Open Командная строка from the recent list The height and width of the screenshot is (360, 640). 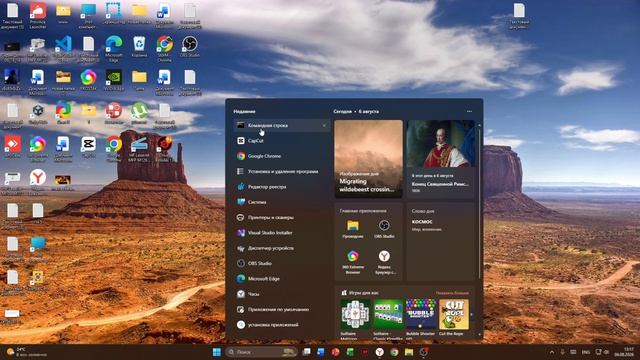[282, 125]
